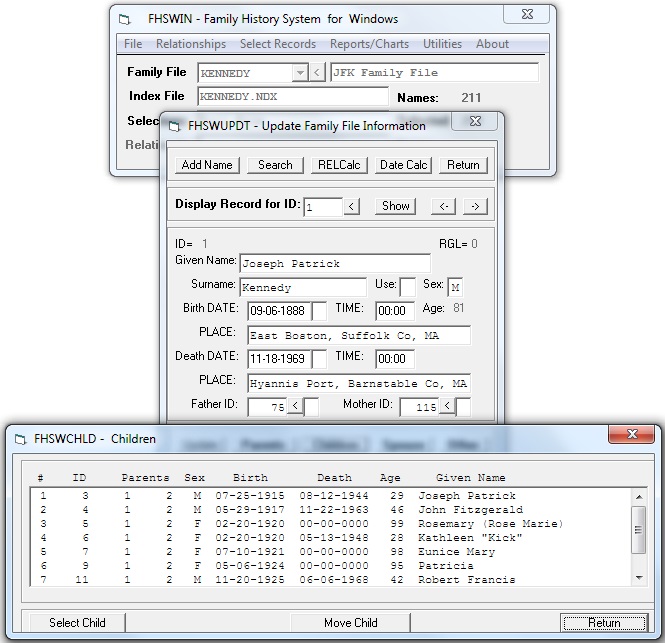Click the Death TIME field
The width and height of the screenshot is (665, 643).
[395, 359]
